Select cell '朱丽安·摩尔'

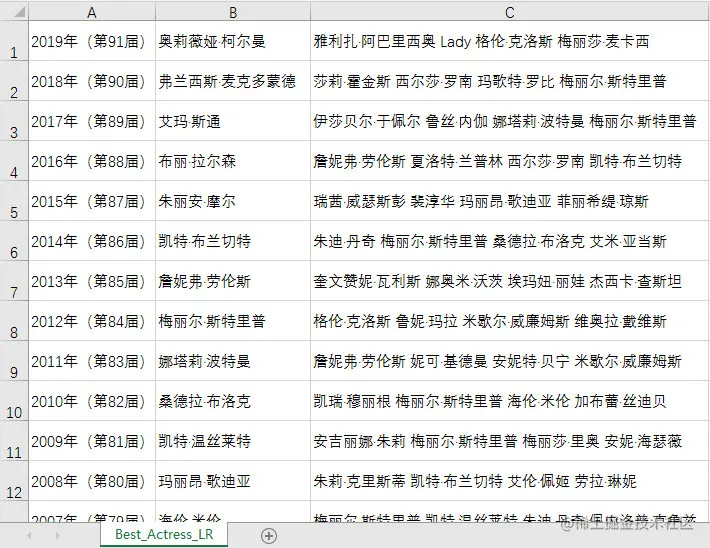pyautogui.click(x=233, y=201)
